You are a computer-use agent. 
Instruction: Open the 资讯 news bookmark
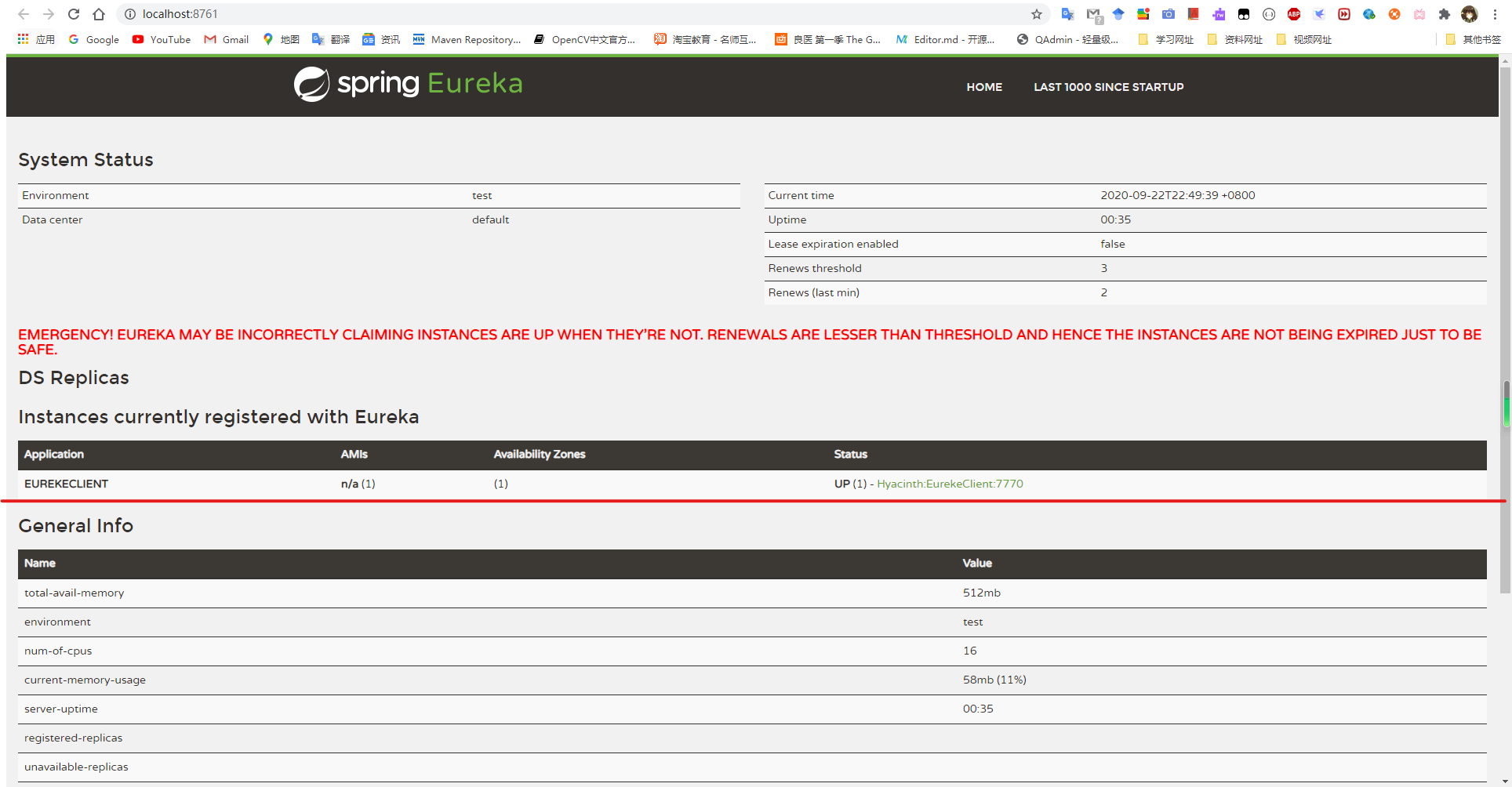pos(381,39)
